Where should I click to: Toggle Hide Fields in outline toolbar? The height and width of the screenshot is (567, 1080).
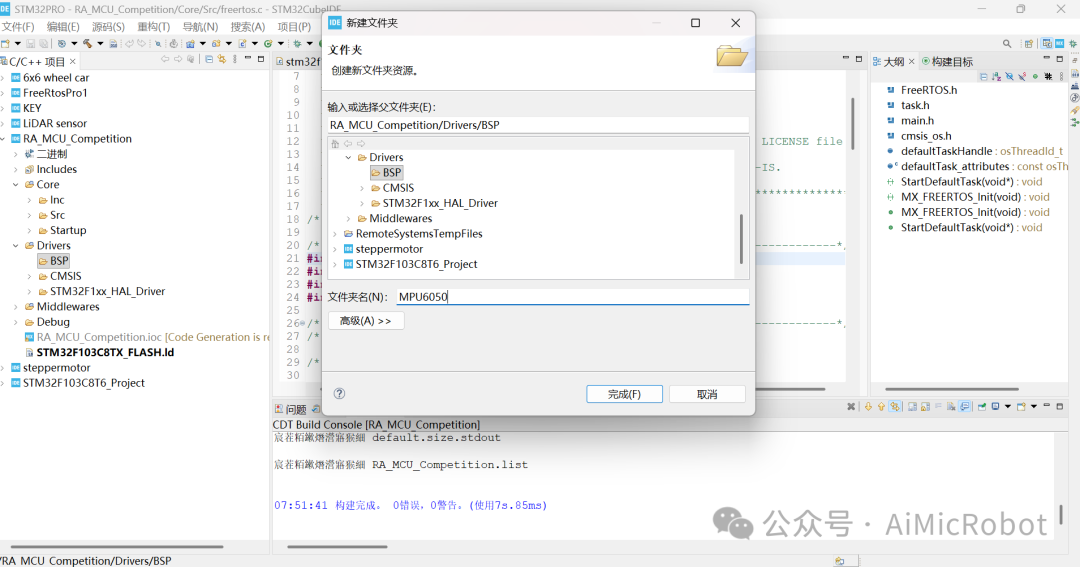point(1009,76)
